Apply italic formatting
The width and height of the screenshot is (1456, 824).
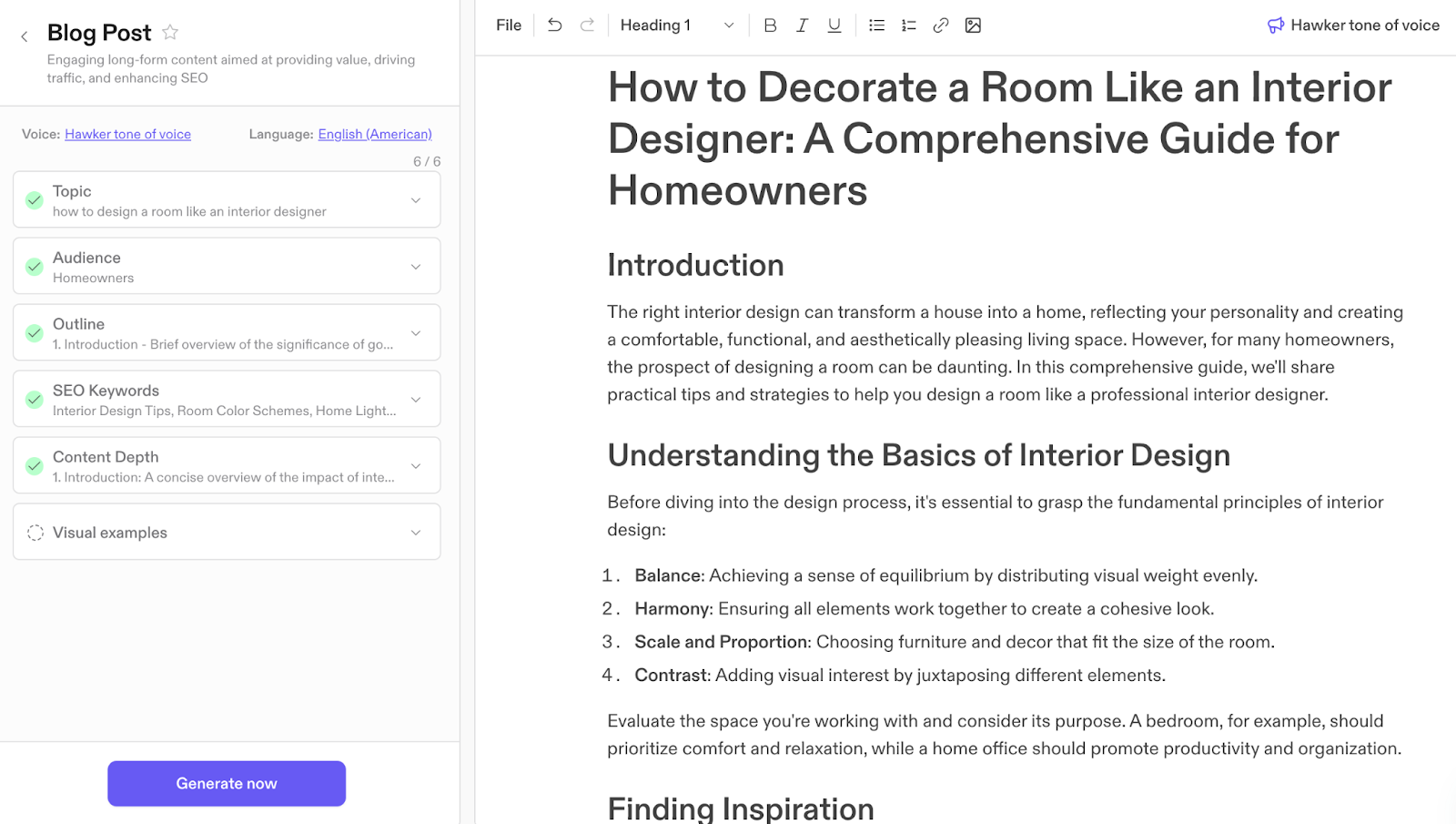802,25
